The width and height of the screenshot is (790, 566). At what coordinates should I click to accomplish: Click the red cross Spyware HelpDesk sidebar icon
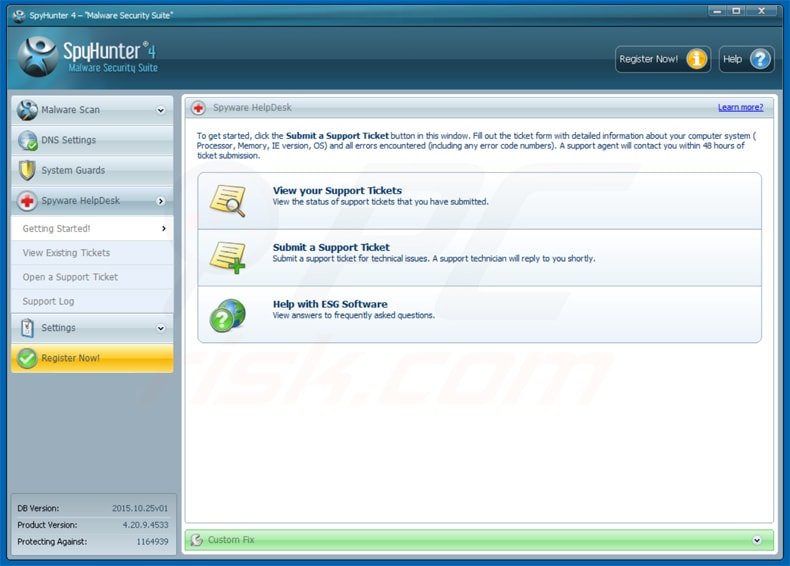point(27,201)
